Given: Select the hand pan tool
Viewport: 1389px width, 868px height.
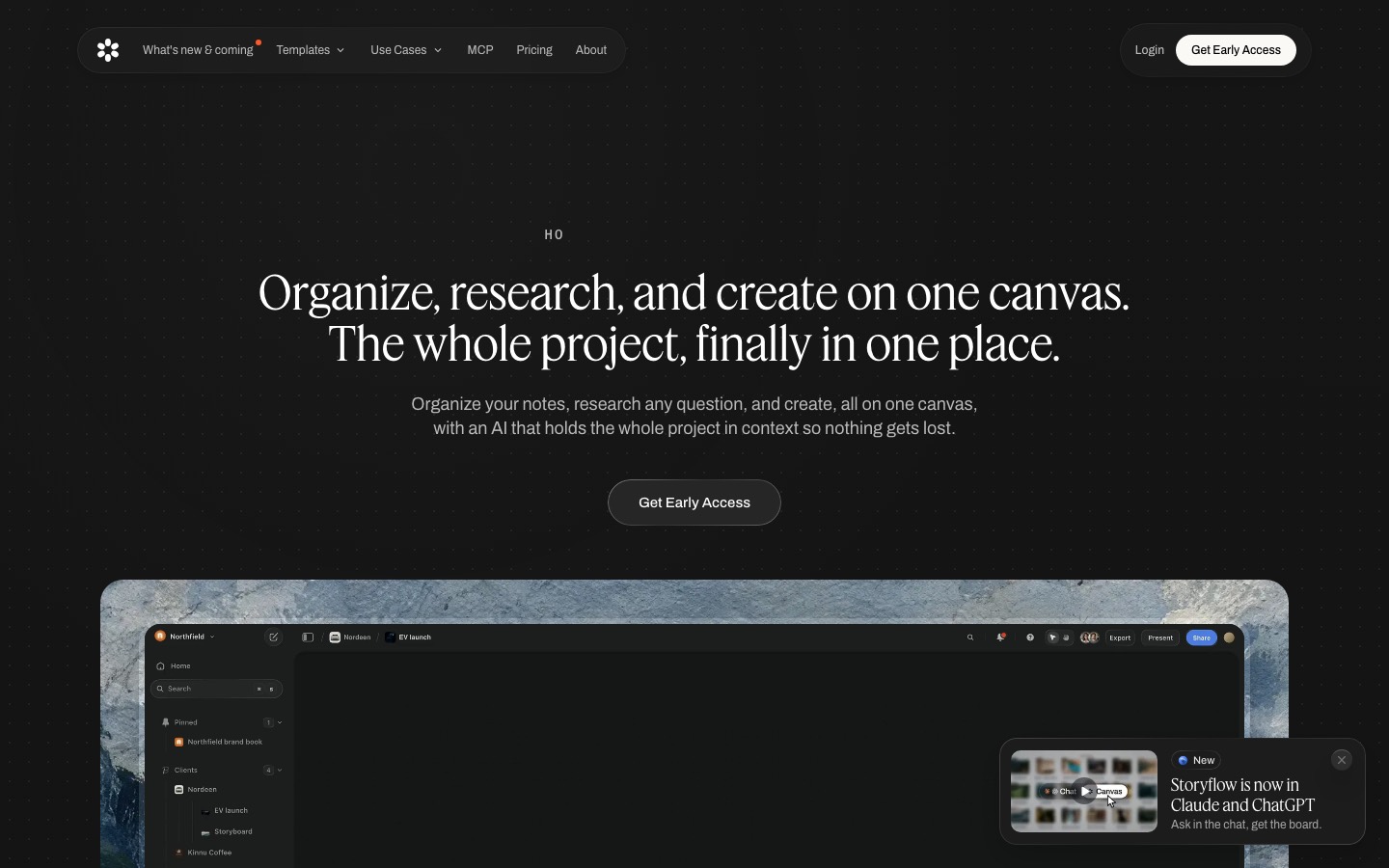Looking at the screenshot, I should 1066,637.
